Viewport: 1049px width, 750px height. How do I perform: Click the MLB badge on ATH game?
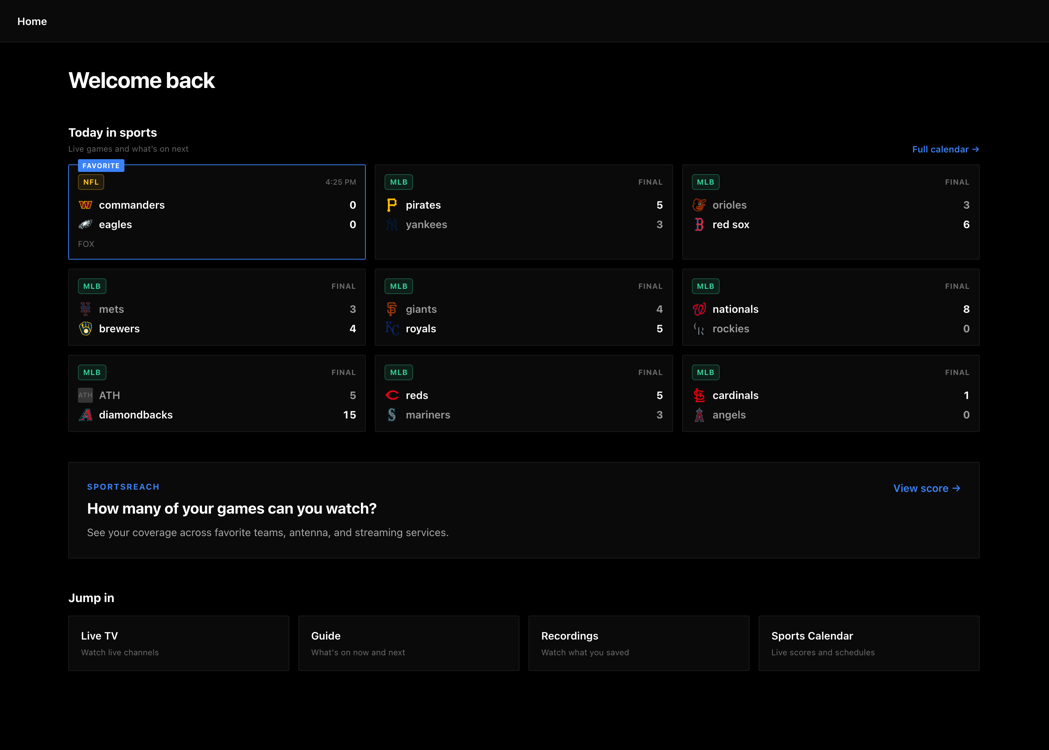[92, 373]
